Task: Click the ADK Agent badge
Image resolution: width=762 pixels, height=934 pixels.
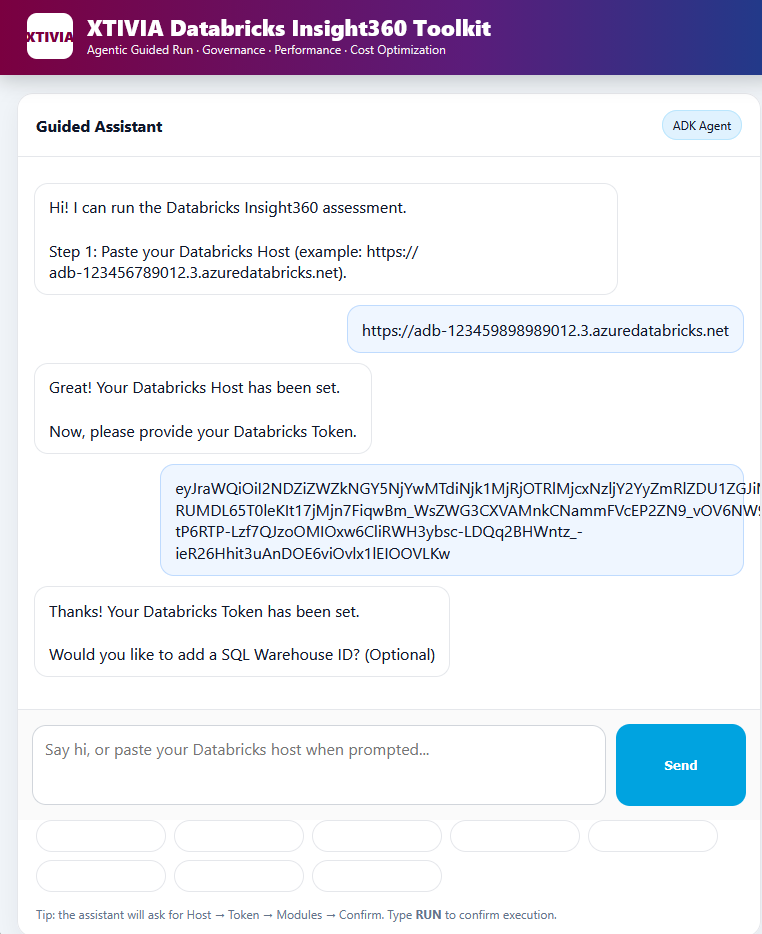Action: (701, 125)
